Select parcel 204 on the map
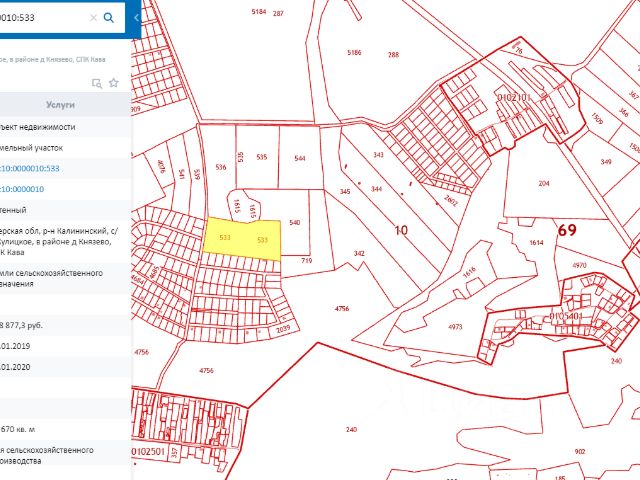The width and height of the screenshot is (640, 480). pyautogui.click(x=572, y=184)
